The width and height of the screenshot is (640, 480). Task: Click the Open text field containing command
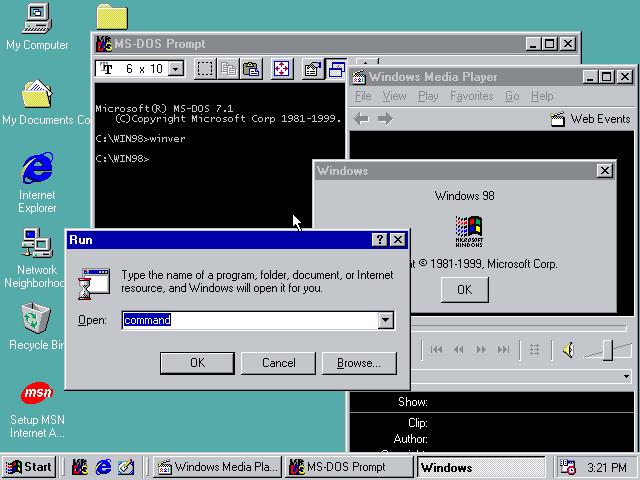pos(250,320)
